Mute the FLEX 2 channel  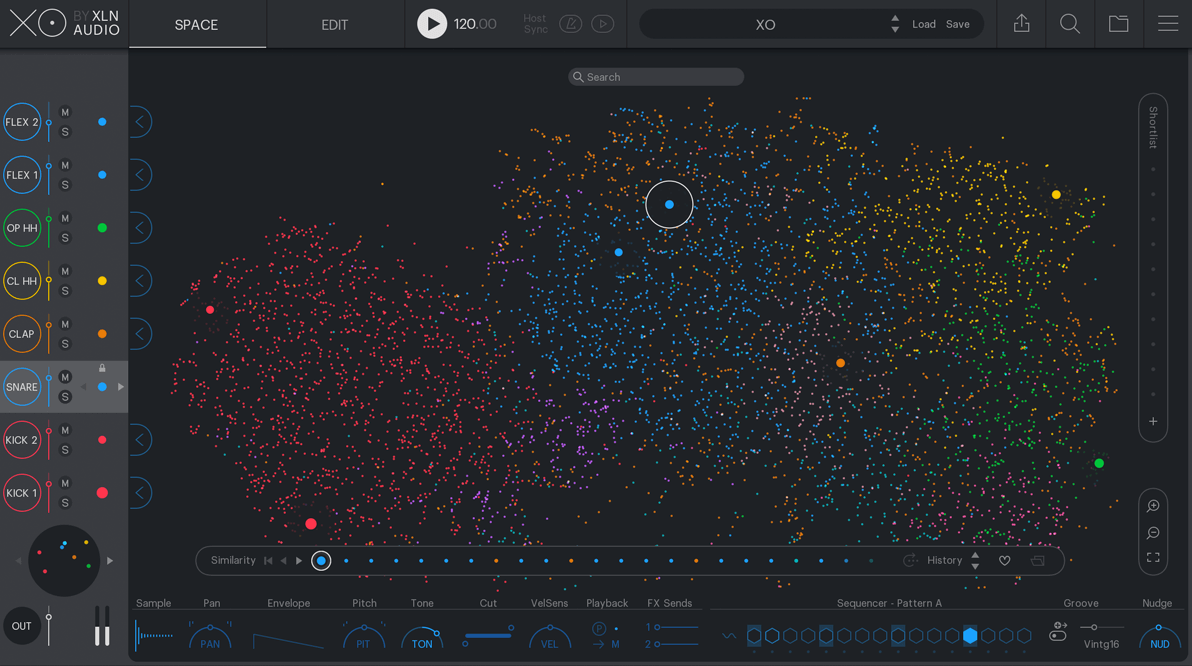[65, 112]
